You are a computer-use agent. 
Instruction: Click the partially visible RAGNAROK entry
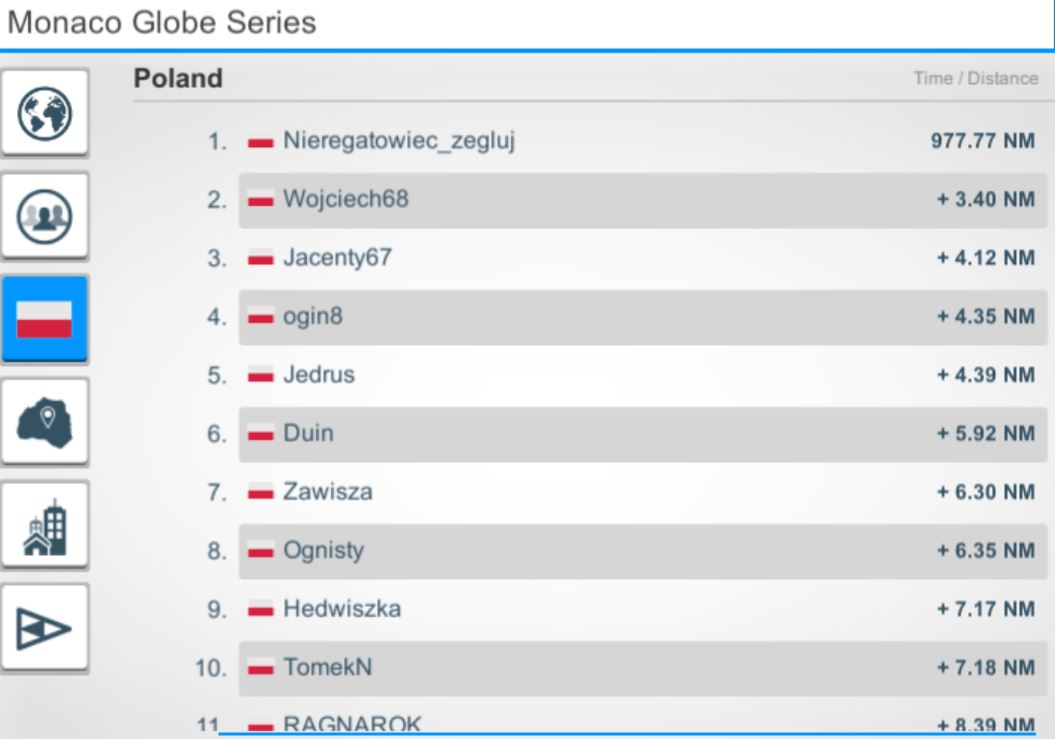[643, 723]
